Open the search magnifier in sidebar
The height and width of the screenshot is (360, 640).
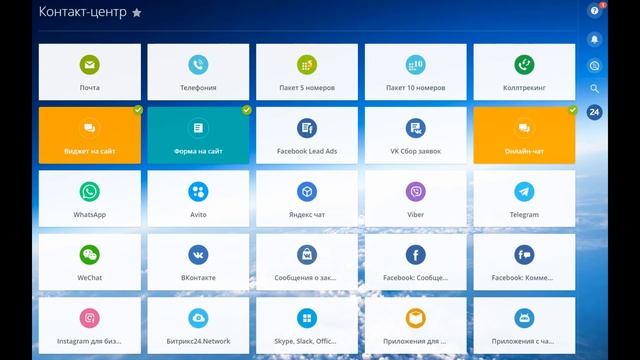594,89
